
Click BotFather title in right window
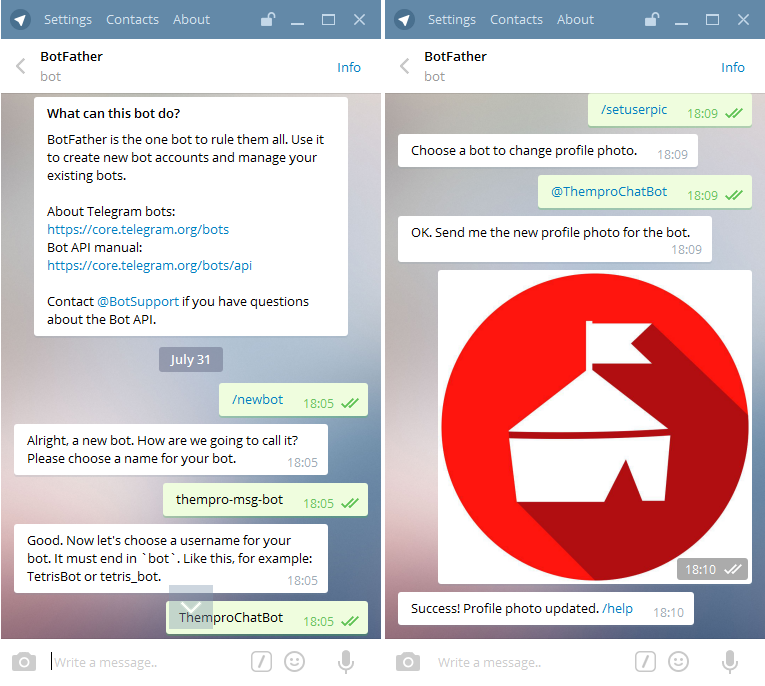(455, 57)
